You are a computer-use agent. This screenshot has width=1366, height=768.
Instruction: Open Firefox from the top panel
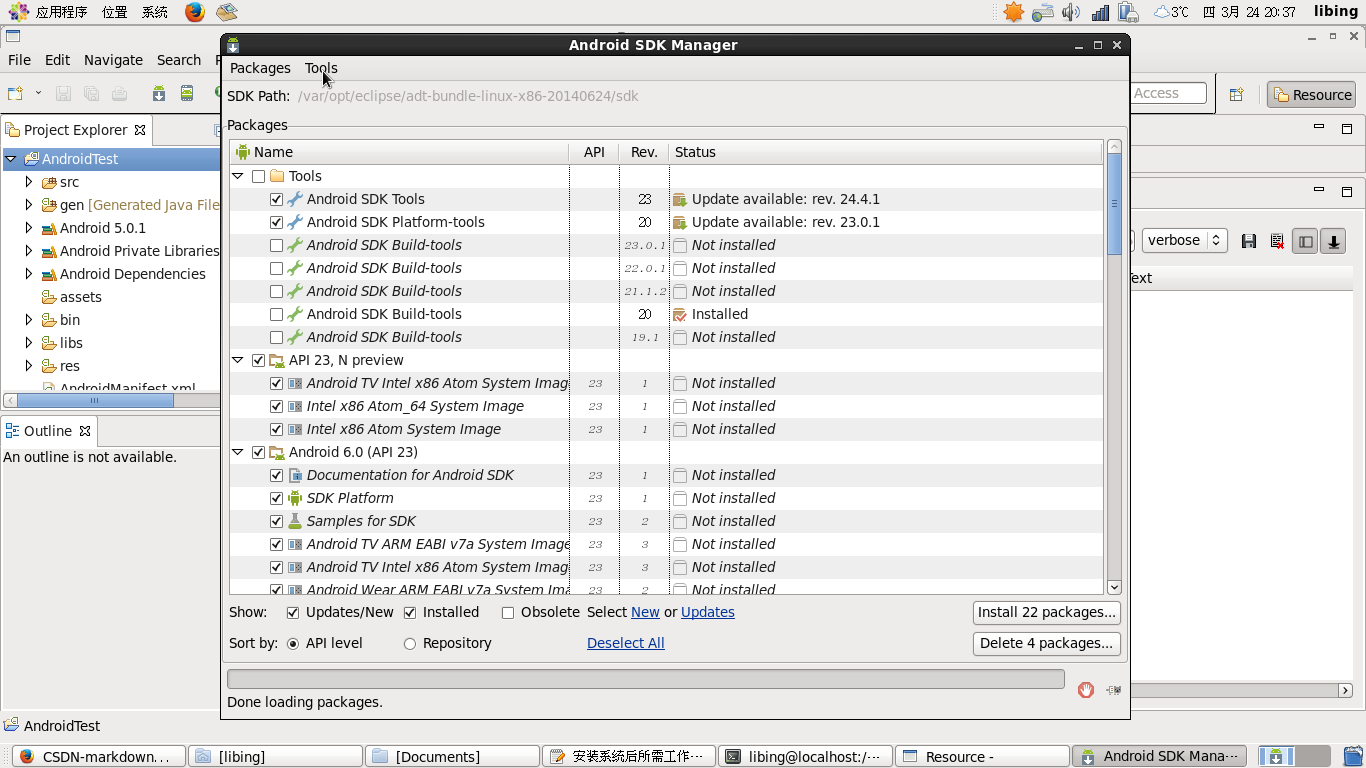coord(195,12)
